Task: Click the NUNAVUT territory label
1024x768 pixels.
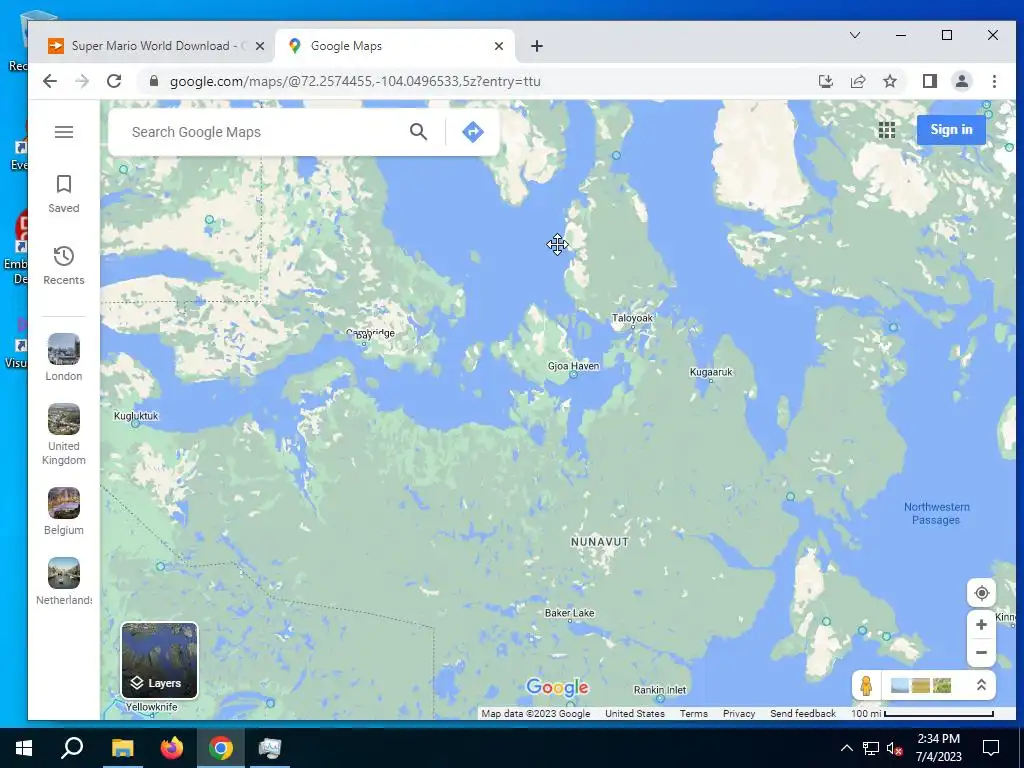Action: [600, 542]
